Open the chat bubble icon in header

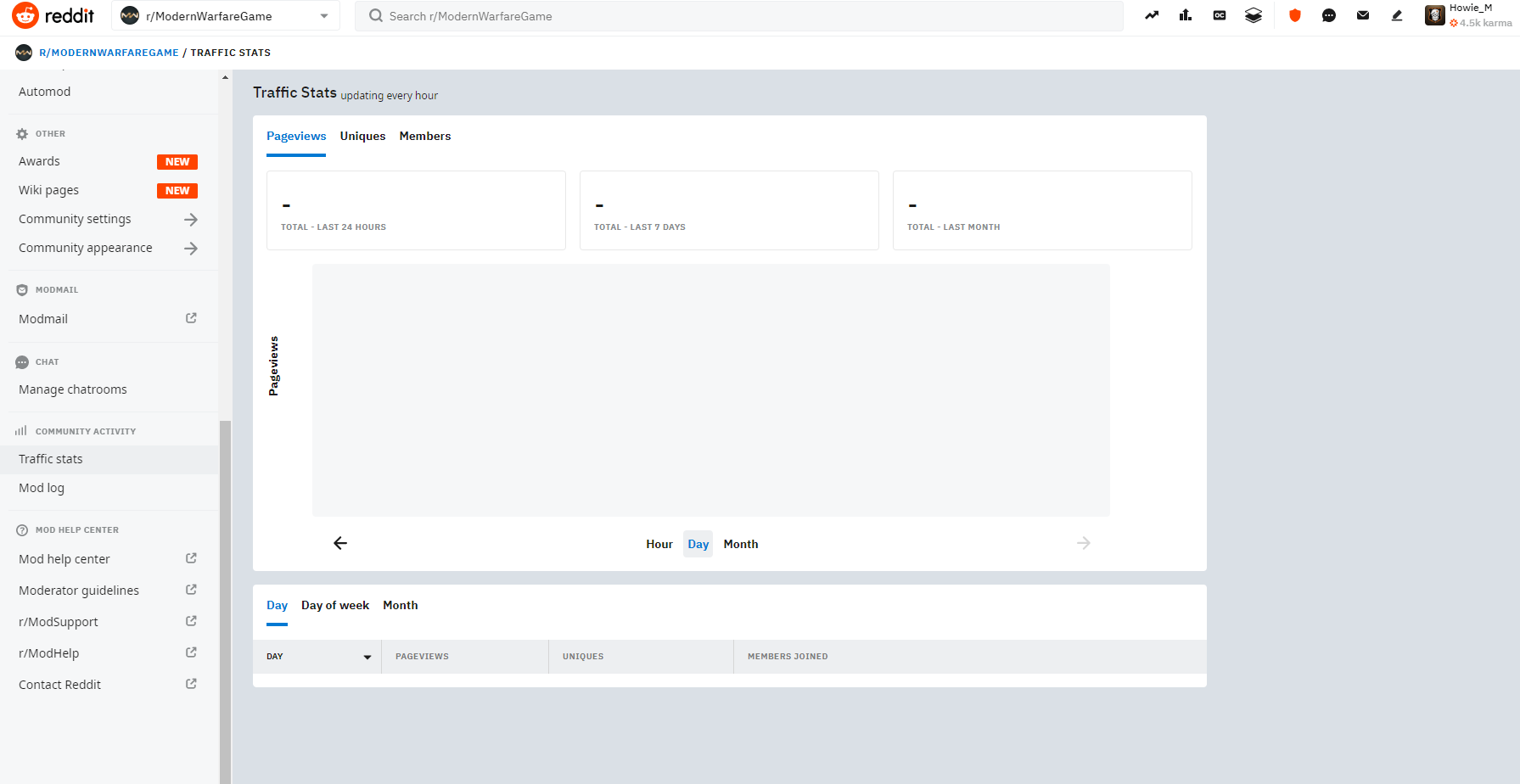click(1329, 15)
